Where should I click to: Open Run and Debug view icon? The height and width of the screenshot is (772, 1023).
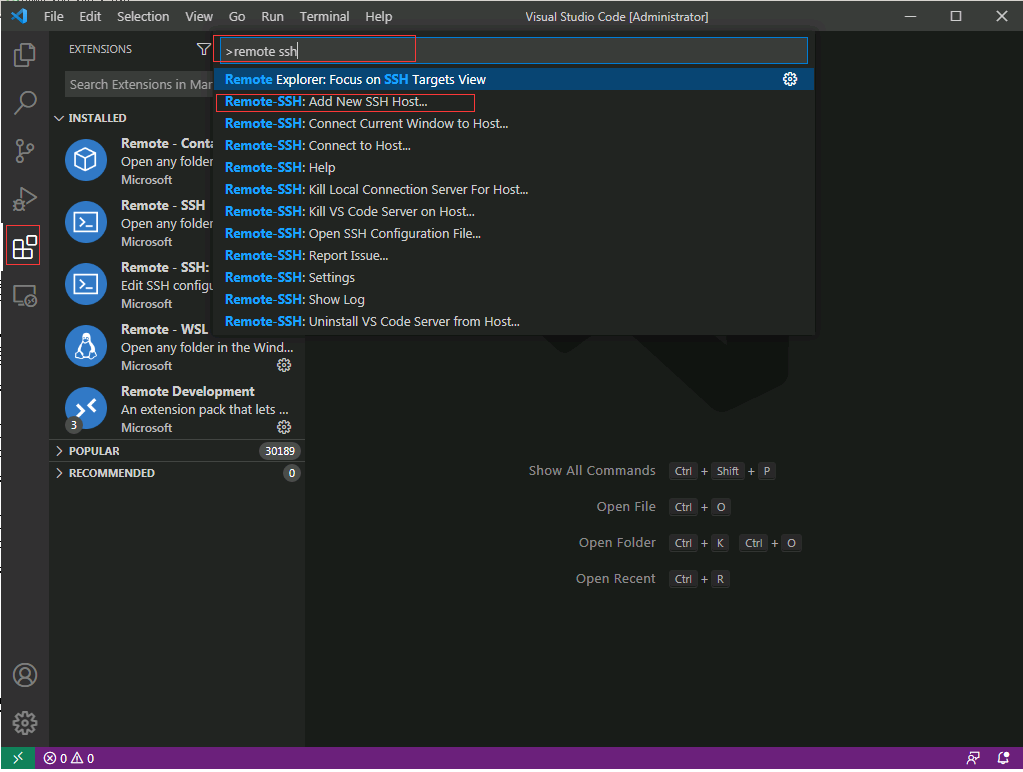[x=25, y=198]
